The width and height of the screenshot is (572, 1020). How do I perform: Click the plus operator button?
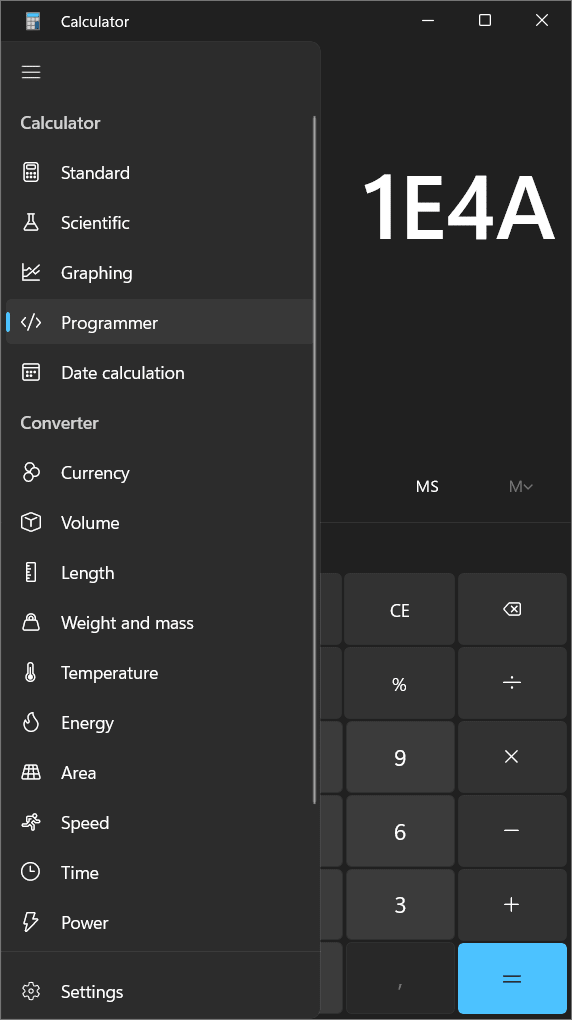(512, 904)
